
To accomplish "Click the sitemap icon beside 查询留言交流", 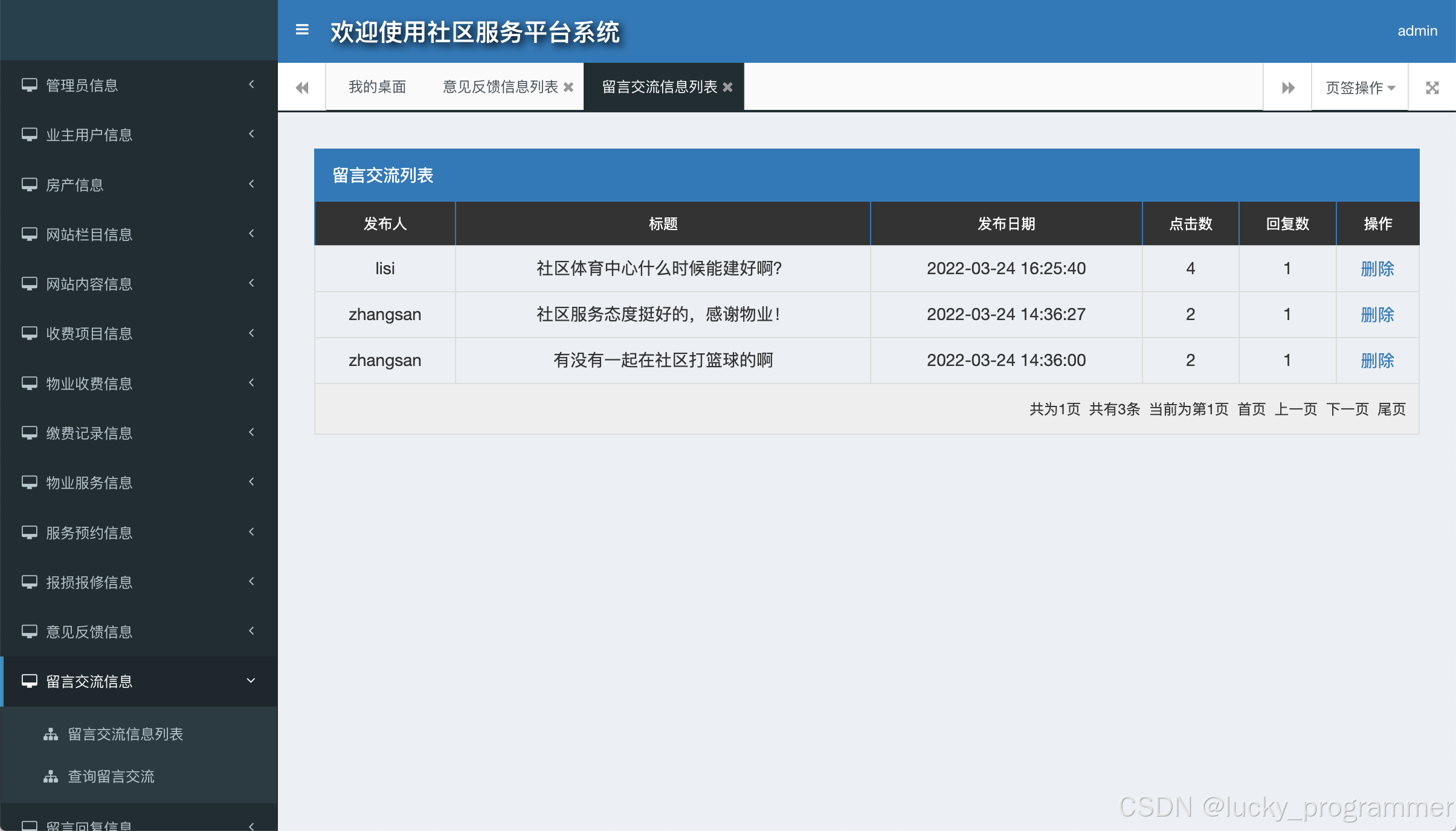I will 51,777.
